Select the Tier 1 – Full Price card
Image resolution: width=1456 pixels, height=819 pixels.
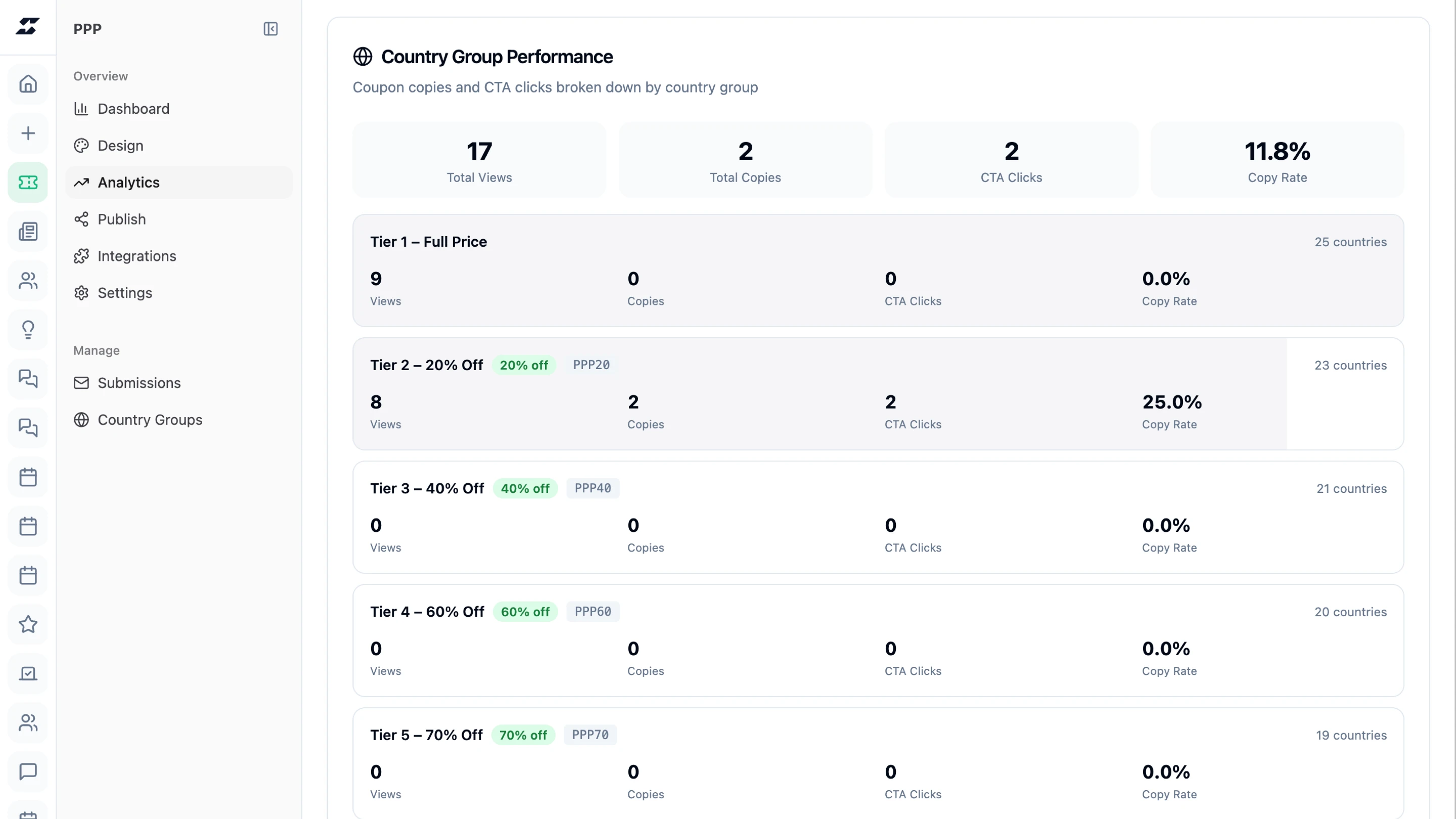[878, 271]
